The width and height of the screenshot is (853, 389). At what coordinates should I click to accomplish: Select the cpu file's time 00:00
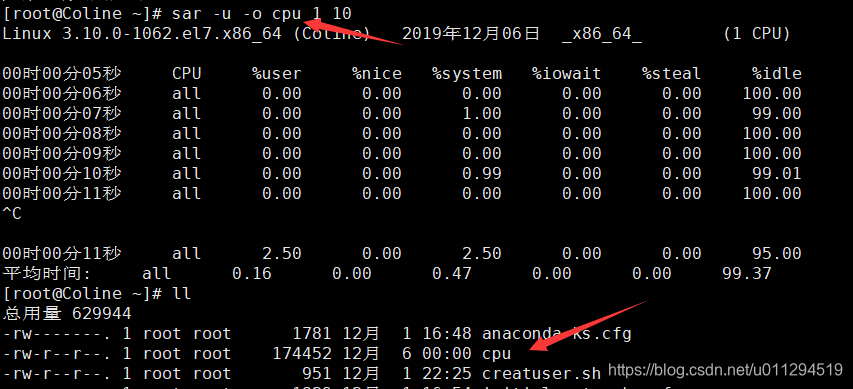(447, 354)
